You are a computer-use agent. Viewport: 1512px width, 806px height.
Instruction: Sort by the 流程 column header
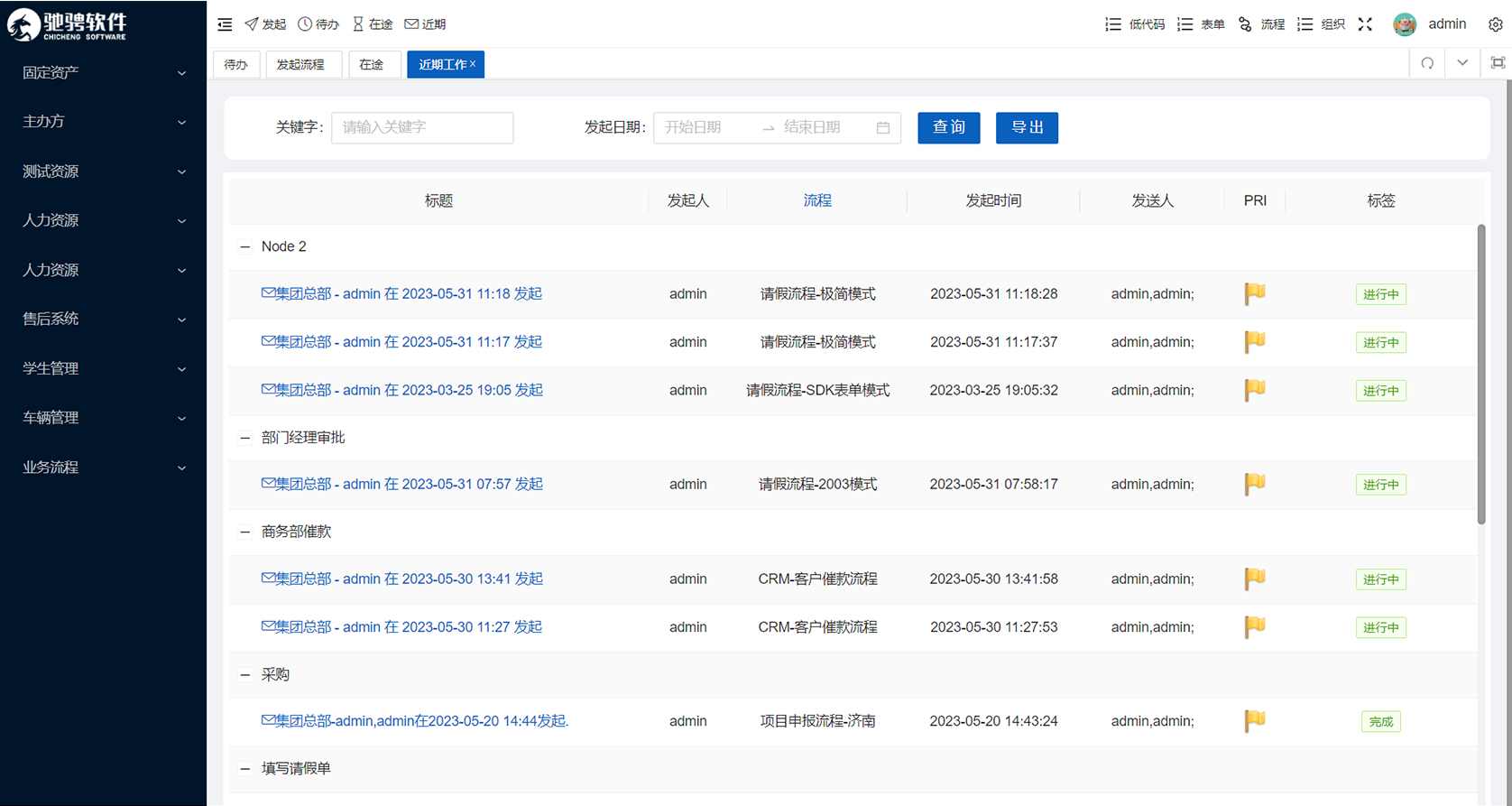tap(817, 200)
